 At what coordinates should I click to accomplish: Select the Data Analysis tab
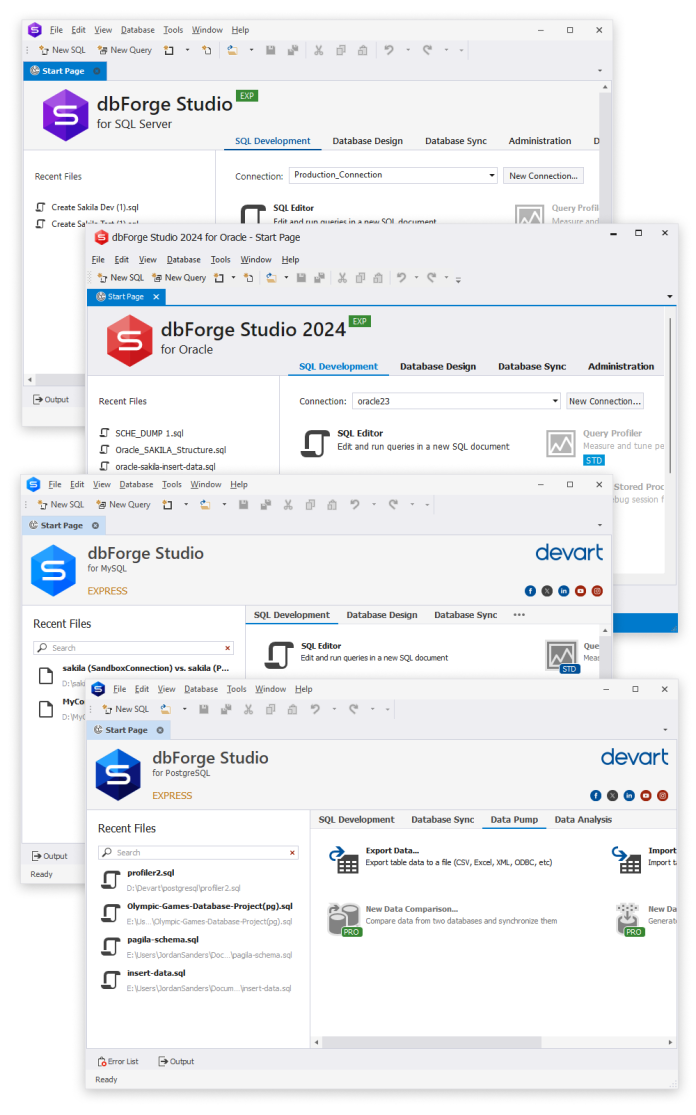(x=583, y=820)
